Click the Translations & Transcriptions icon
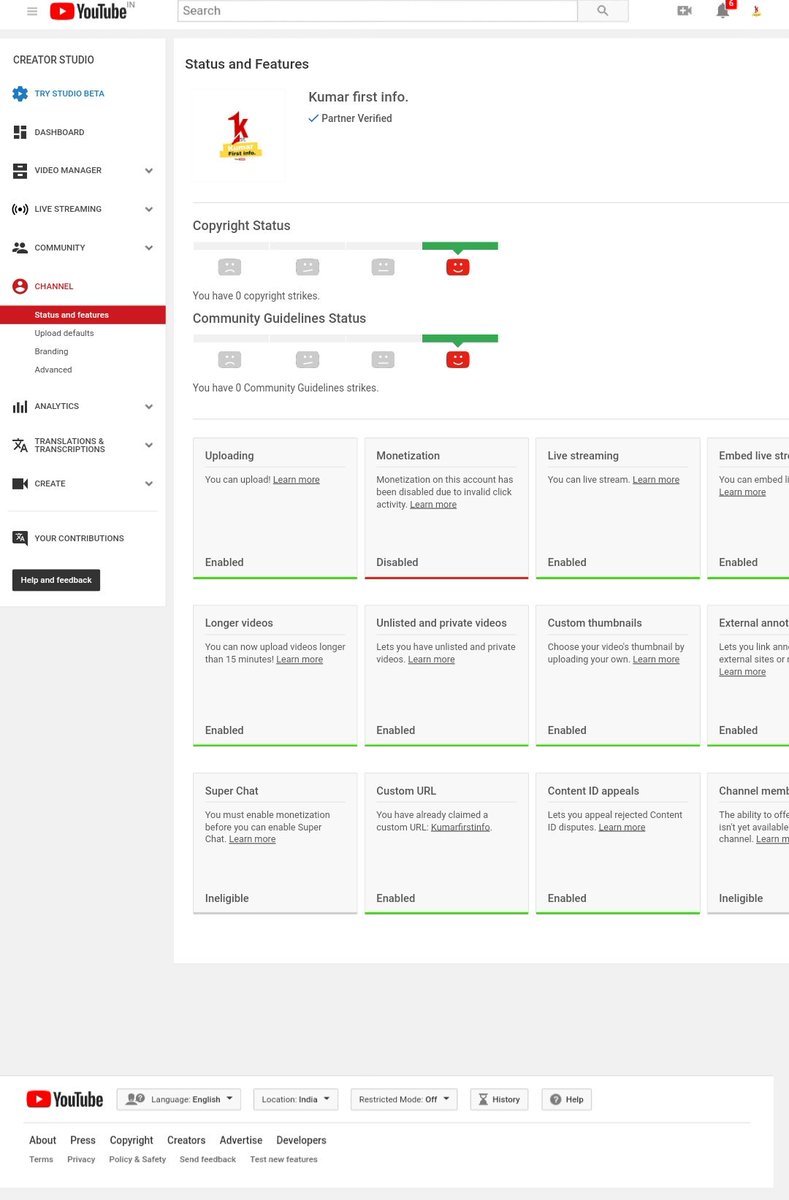789x1200 pixels. 20,445
